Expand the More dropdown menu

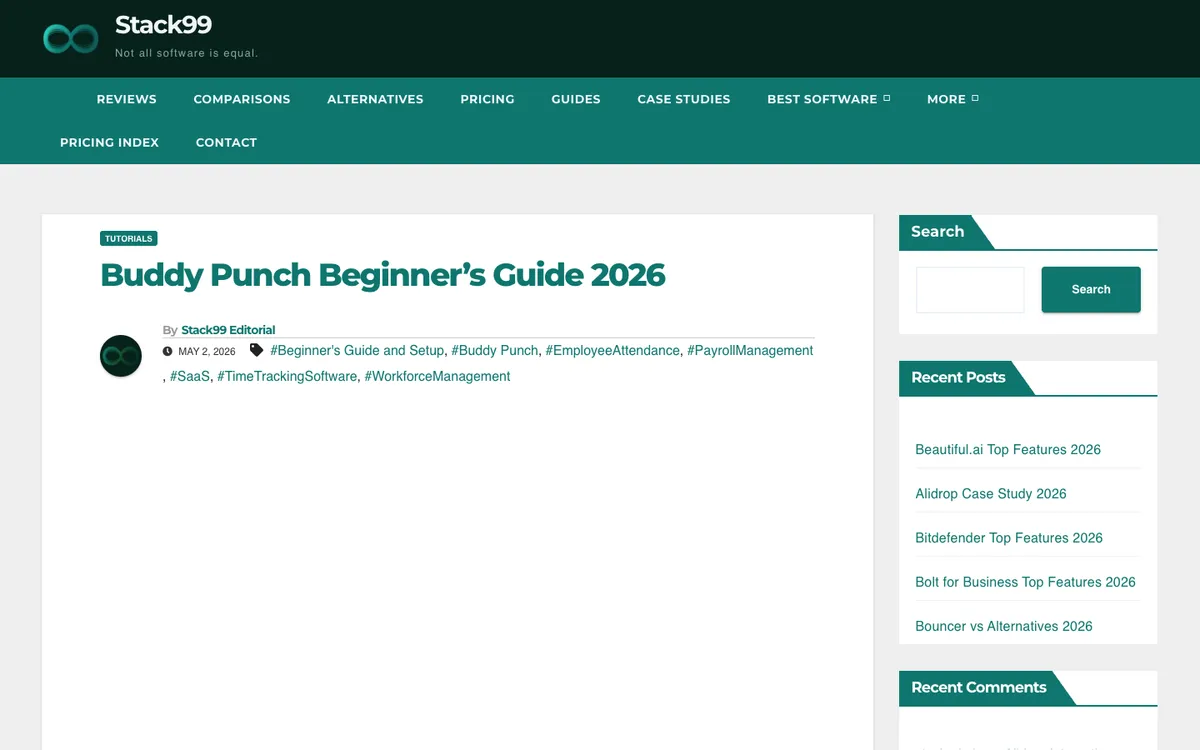[x=953, y=99]
